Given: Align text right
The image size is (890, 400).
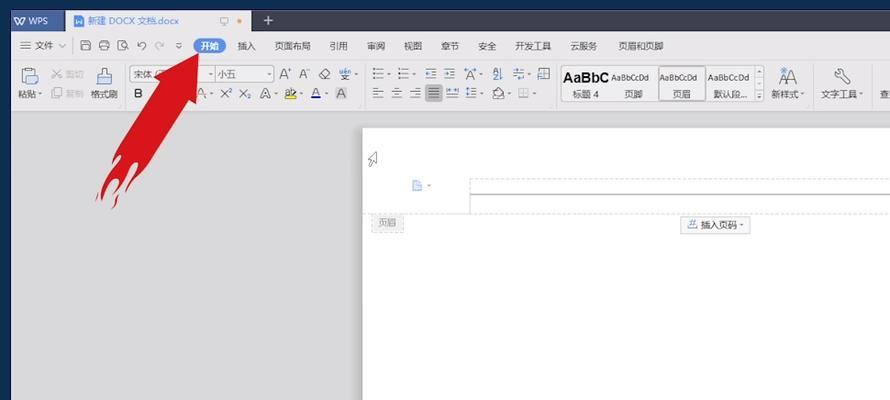Looking at the screenshot, I should point(415,94).
